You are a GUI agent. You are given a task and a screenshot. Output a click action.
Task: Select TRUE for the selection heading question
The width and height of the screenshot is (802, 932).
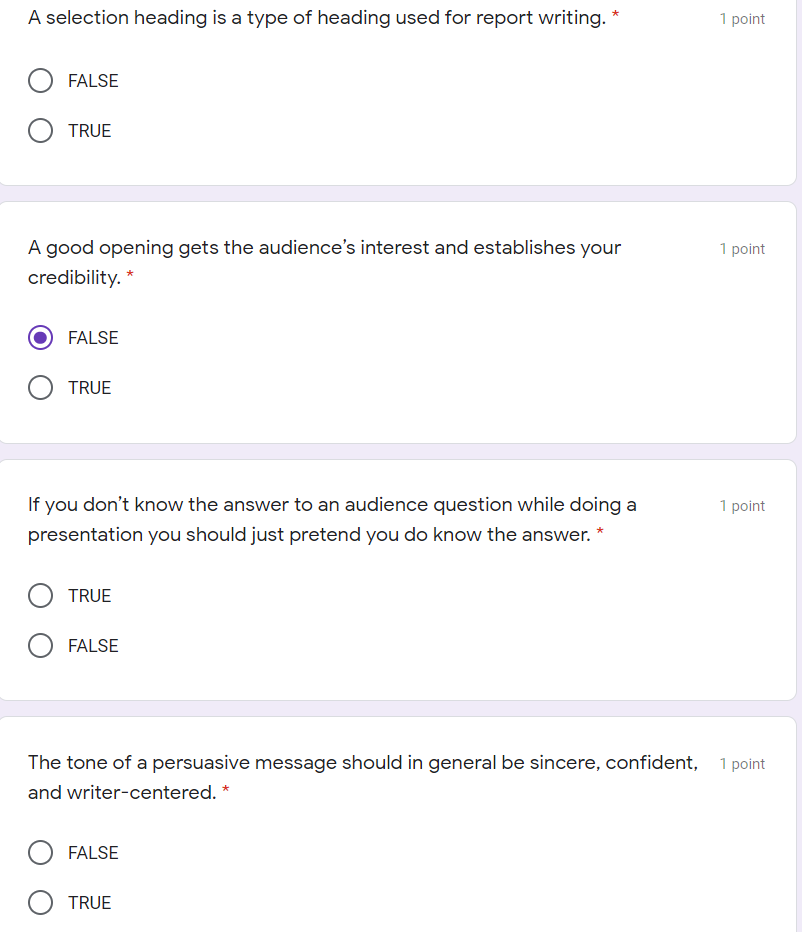40,130
